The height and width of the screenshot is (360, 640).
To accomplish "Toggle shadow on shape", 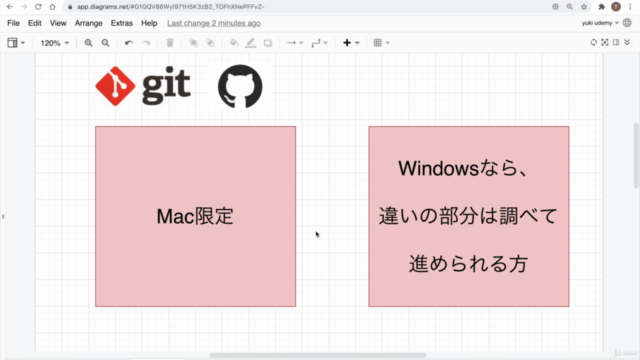I will pos(268,43).
